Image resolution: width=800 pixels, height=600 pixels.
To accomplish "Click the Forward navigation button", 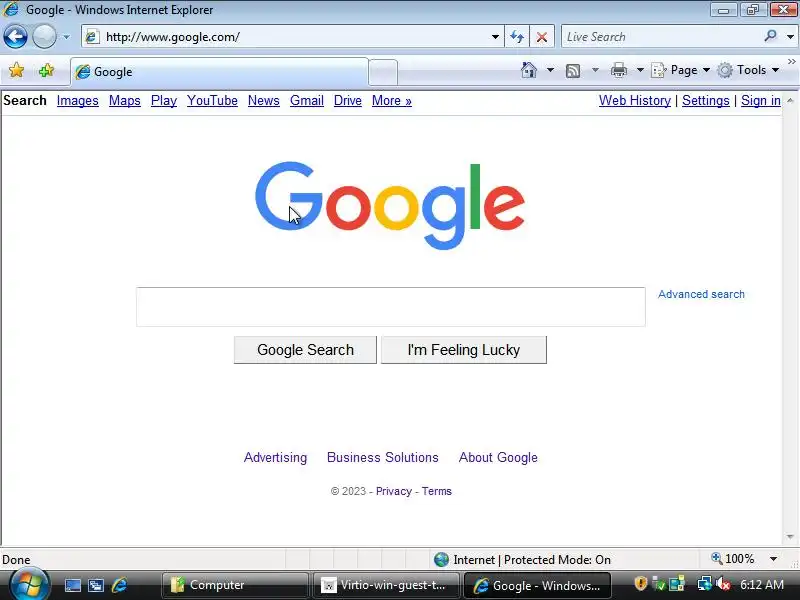I will coord(44,37).
